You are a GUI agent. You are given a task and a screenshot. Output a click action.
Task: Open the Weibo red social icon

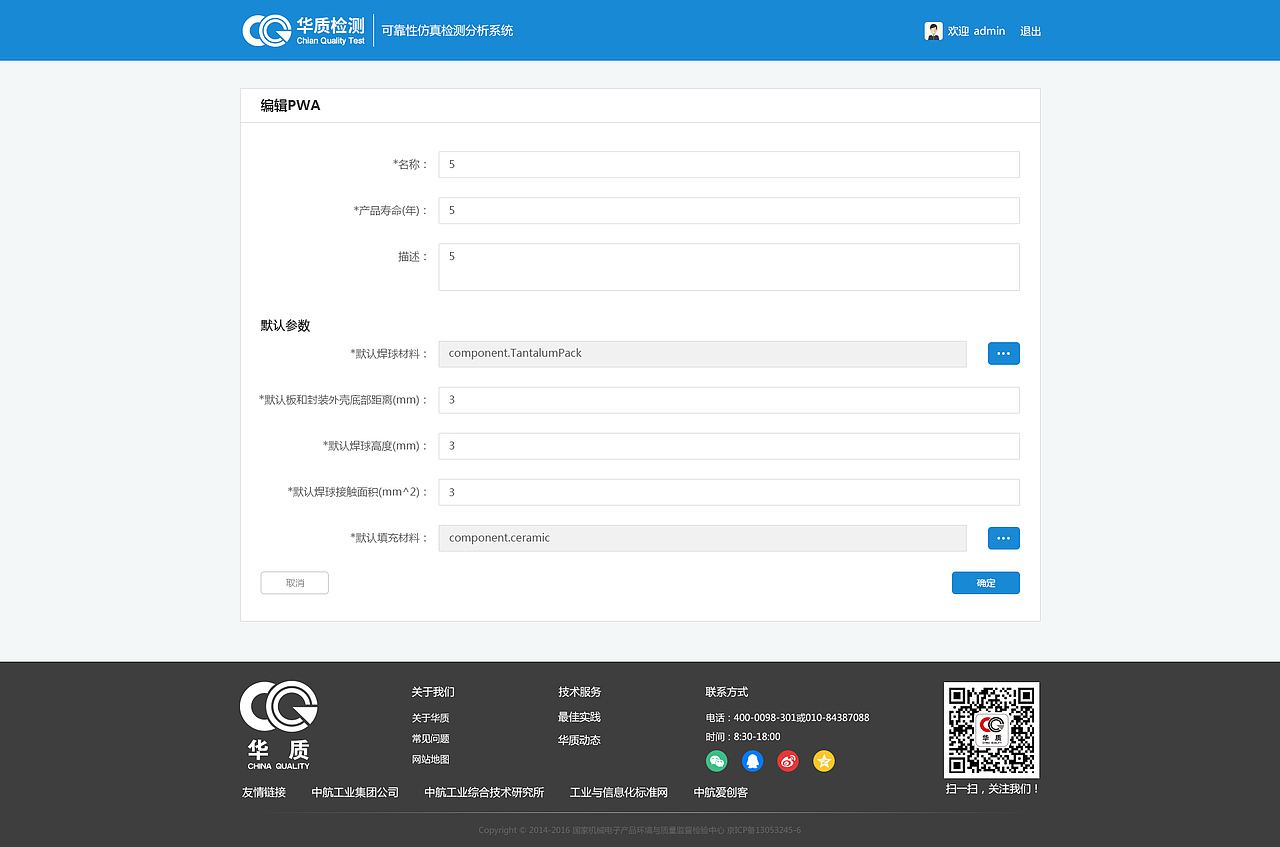coord(788,761)
